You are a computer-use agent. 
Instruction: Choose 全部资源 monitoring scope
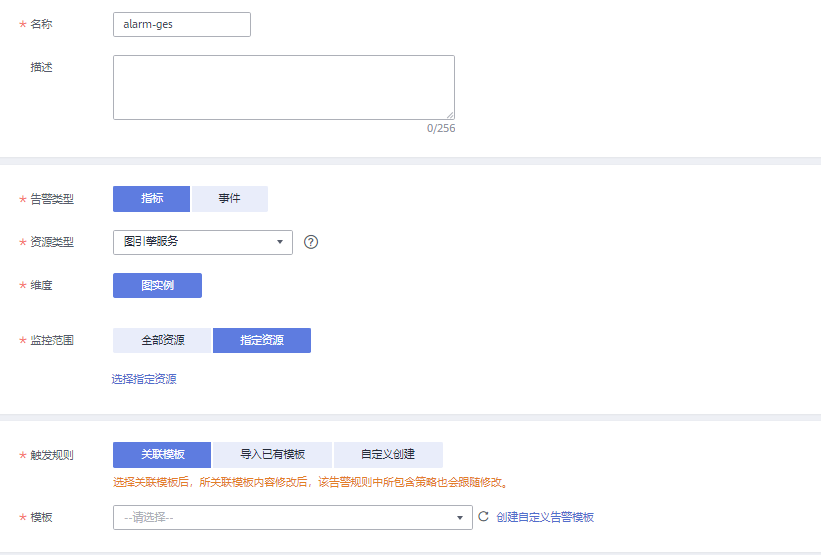[x=162, y=340]
